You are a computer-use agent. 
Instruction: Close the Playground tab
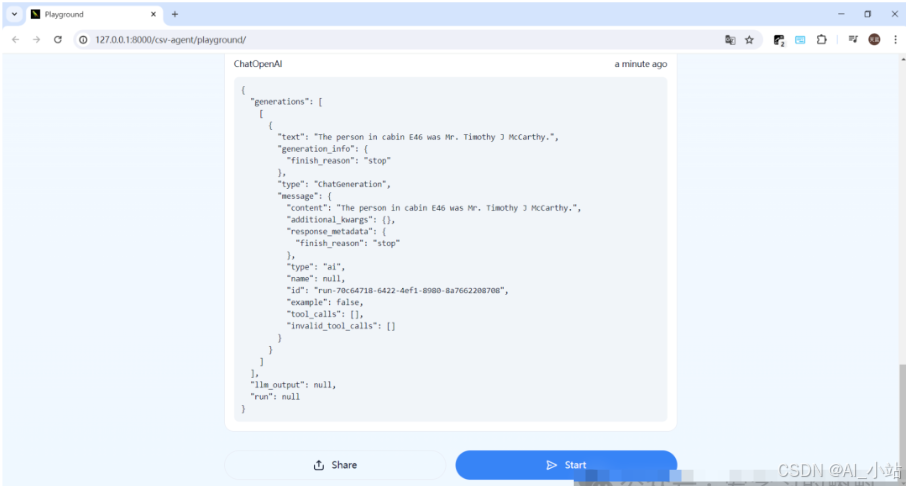(x=154, y=14)
